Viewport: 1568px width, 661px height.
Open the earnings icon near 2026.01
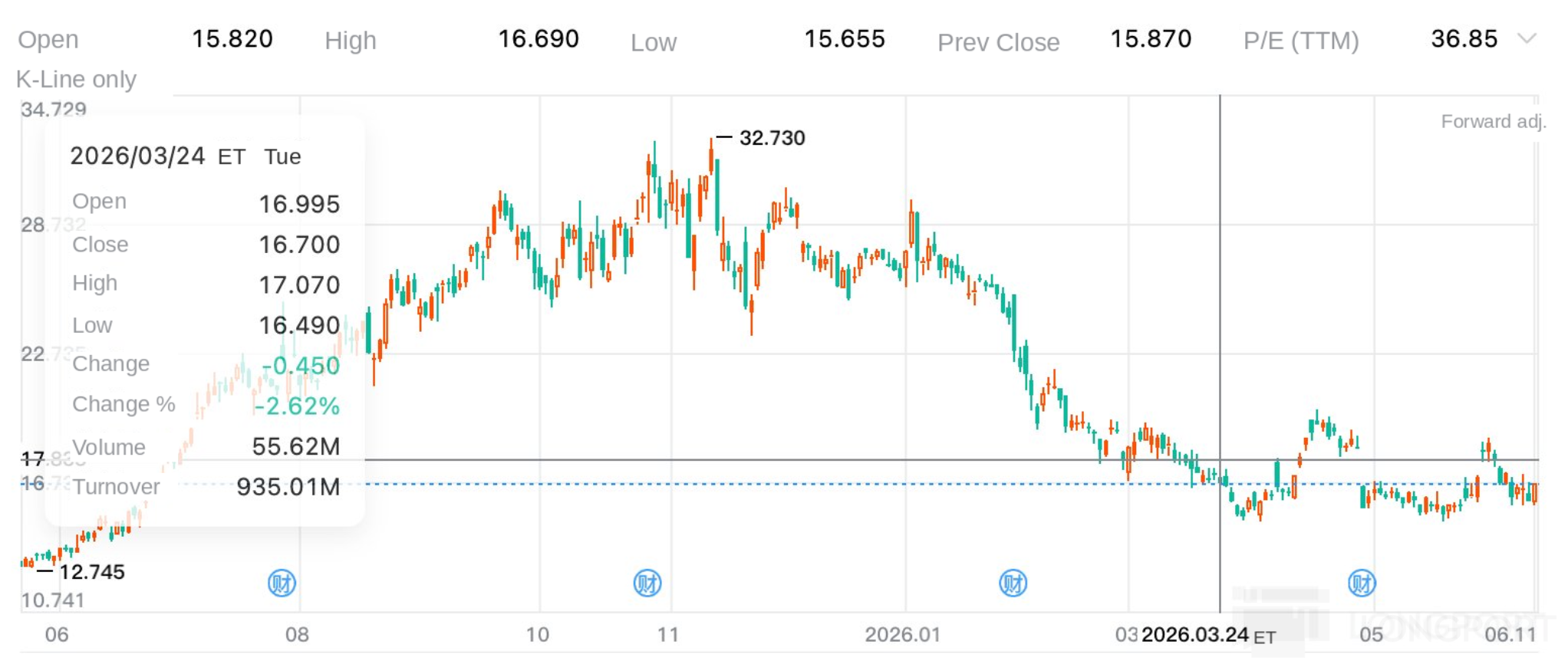click(1013, 584)
